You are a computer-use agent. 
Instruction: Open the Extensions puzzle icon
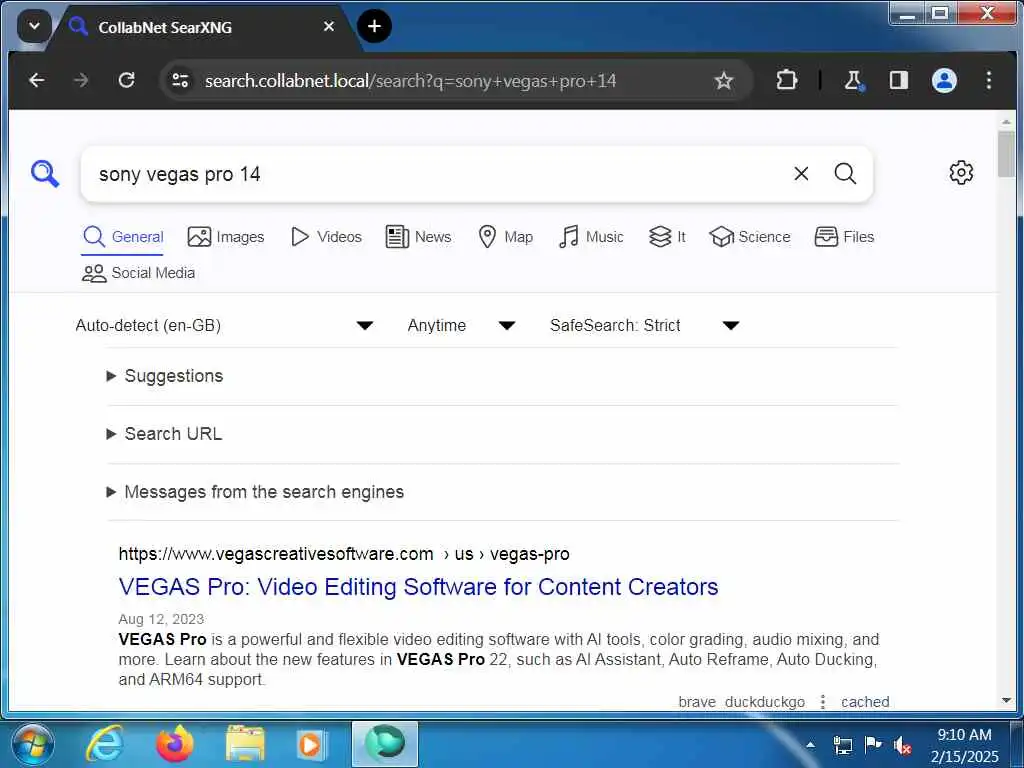coord(786,80)
